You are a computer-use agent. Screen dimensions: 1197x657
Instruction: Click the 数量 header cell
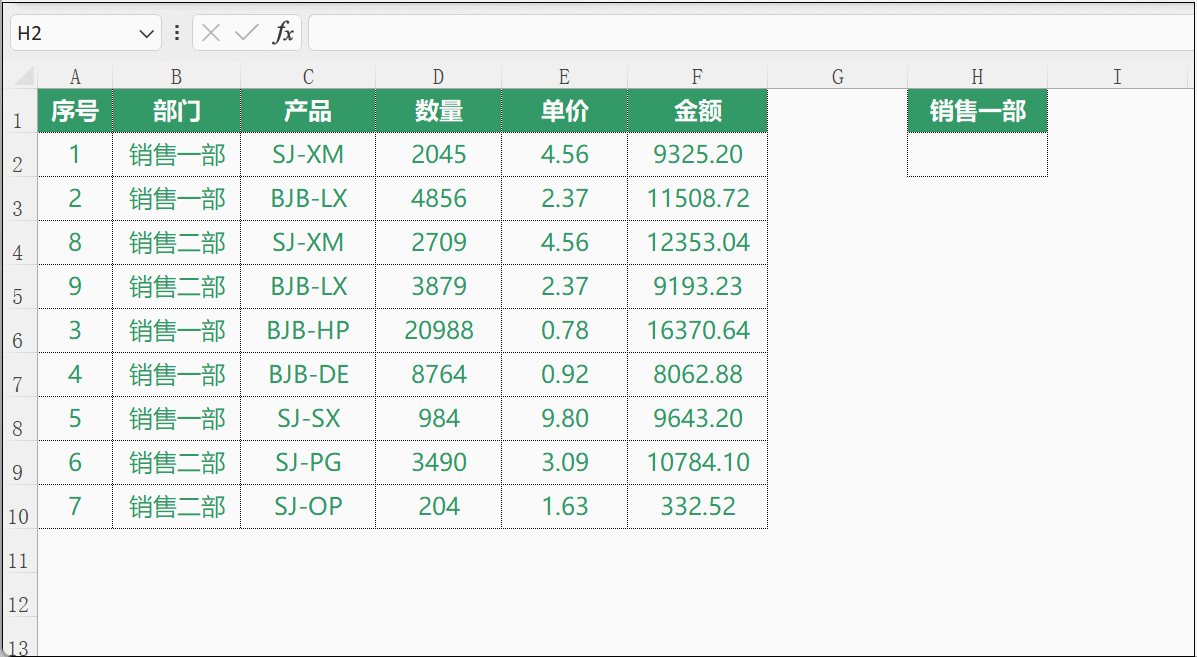tap(438, 111)
